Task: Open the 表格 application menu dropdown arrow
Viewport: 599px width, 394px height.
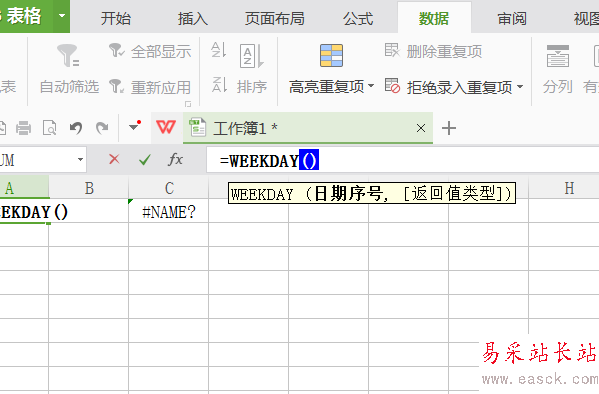Action: point(62,16)
